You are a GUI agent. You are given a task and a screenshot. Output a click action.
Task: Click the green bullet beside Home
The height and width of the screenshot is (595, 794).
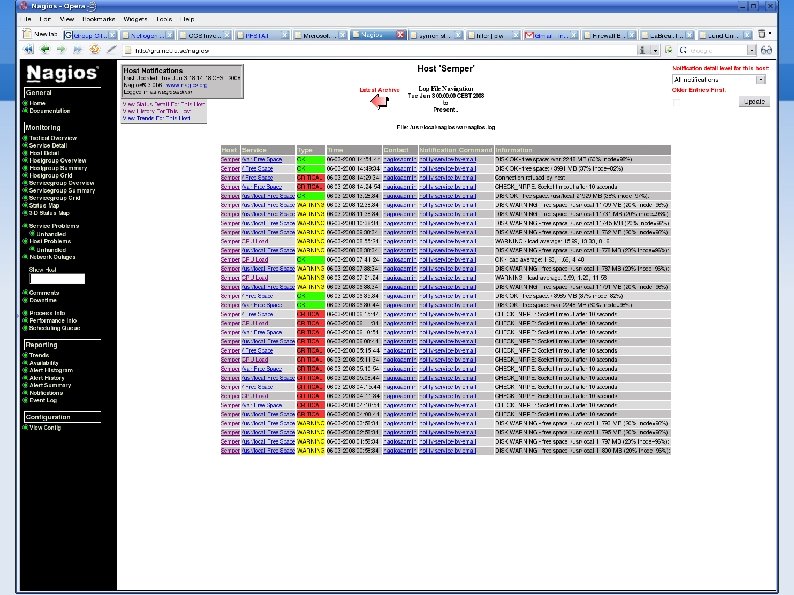(25, 103)
